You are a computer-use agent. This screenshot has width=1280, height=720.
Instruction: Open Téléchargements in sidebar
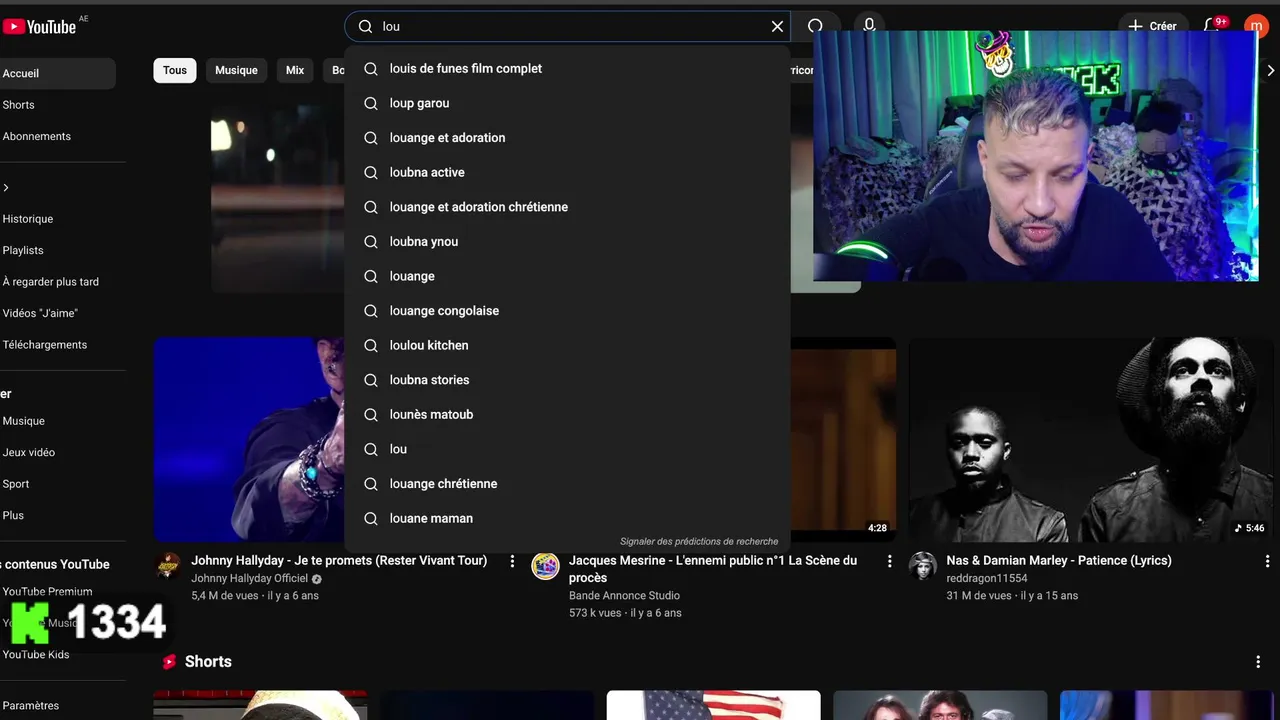pyautogui.click(x=58, y=345)
